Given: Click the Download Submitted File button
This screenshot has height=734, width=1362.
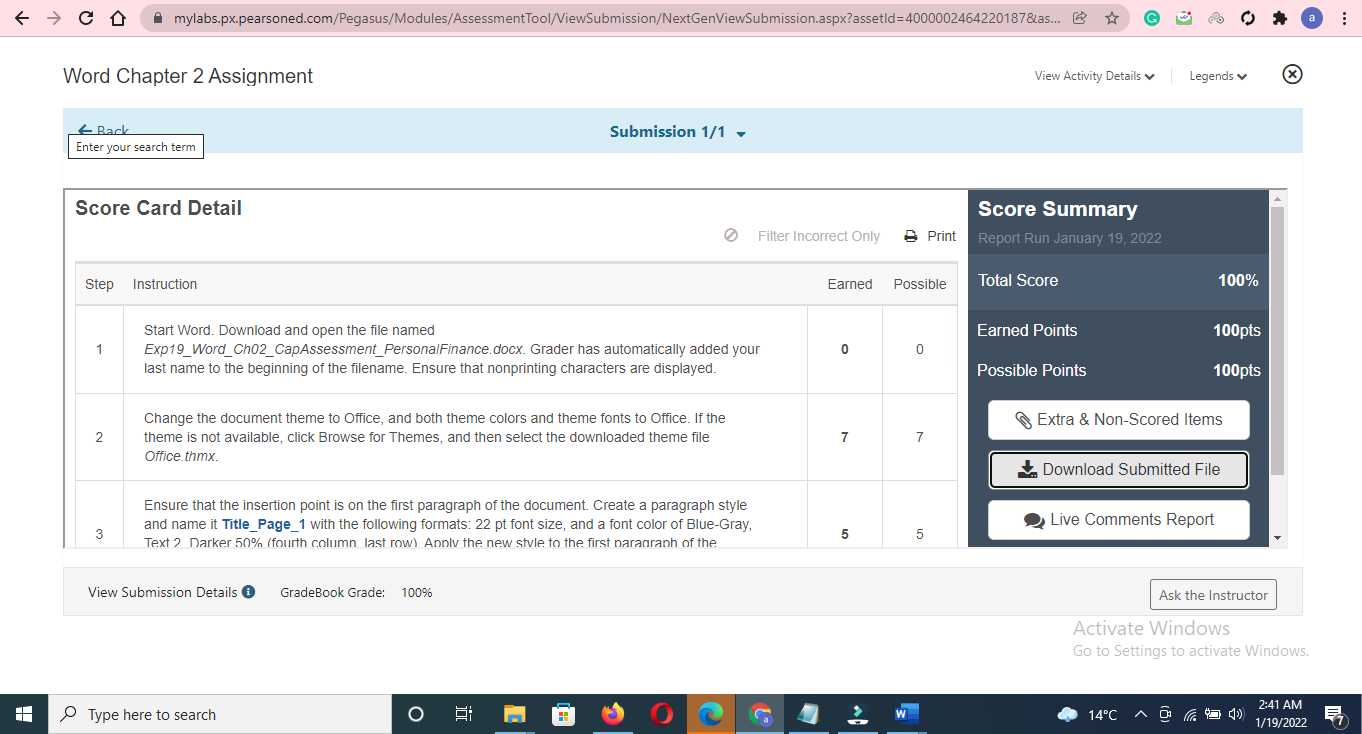Looking at the screenshot, I should click(x=1119, y=469).
